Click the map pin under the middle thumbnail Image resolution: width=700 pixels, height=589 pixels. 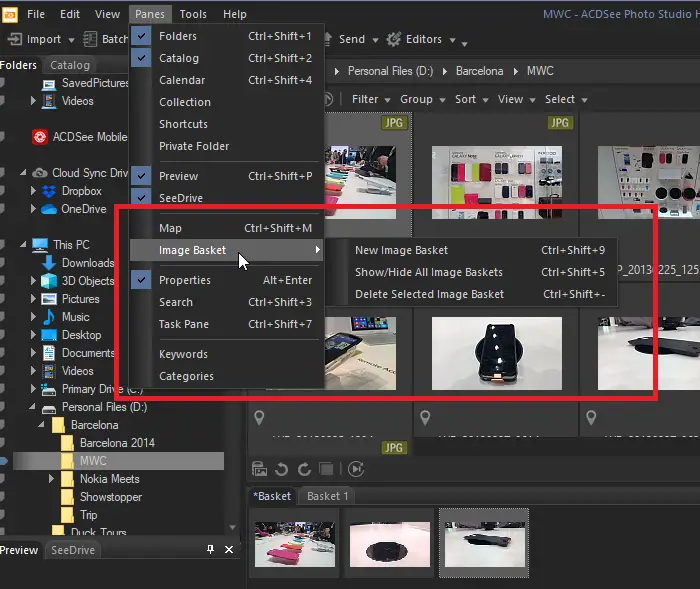[x=425, y=418]
